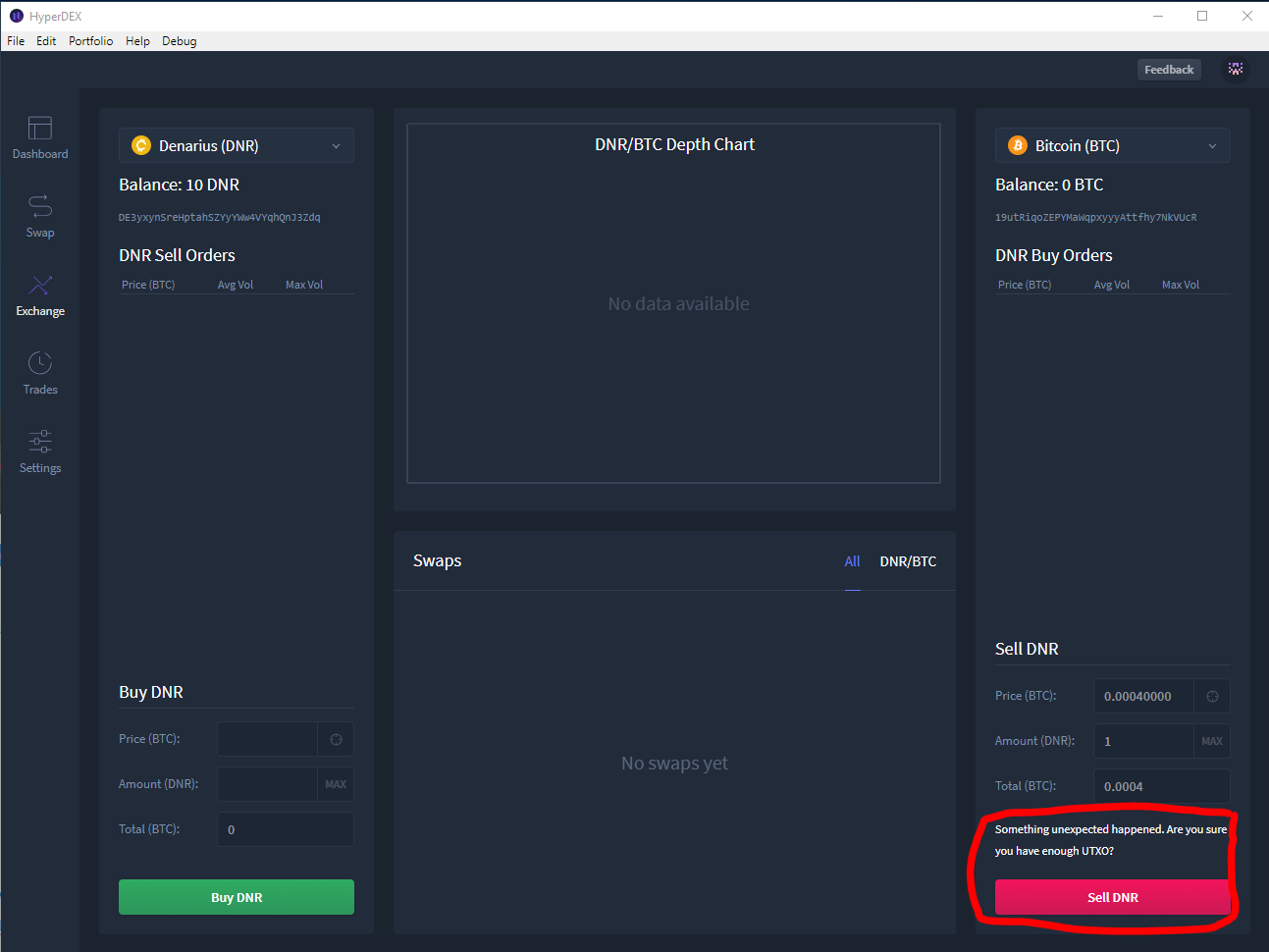Click the HyperDEX app logo in title bar
Screen dimensions: 1269x952
(16, 16)
